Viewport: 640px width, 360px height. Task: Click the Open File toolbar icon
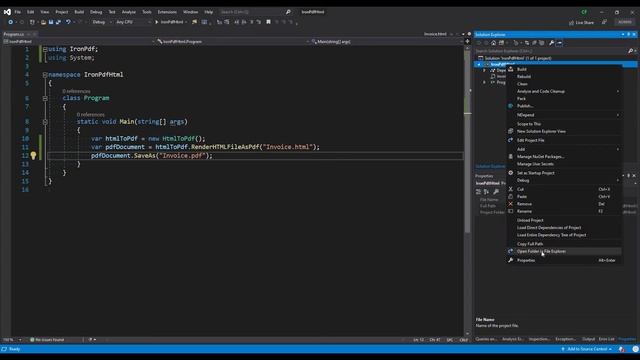click(x=43, y=22)
